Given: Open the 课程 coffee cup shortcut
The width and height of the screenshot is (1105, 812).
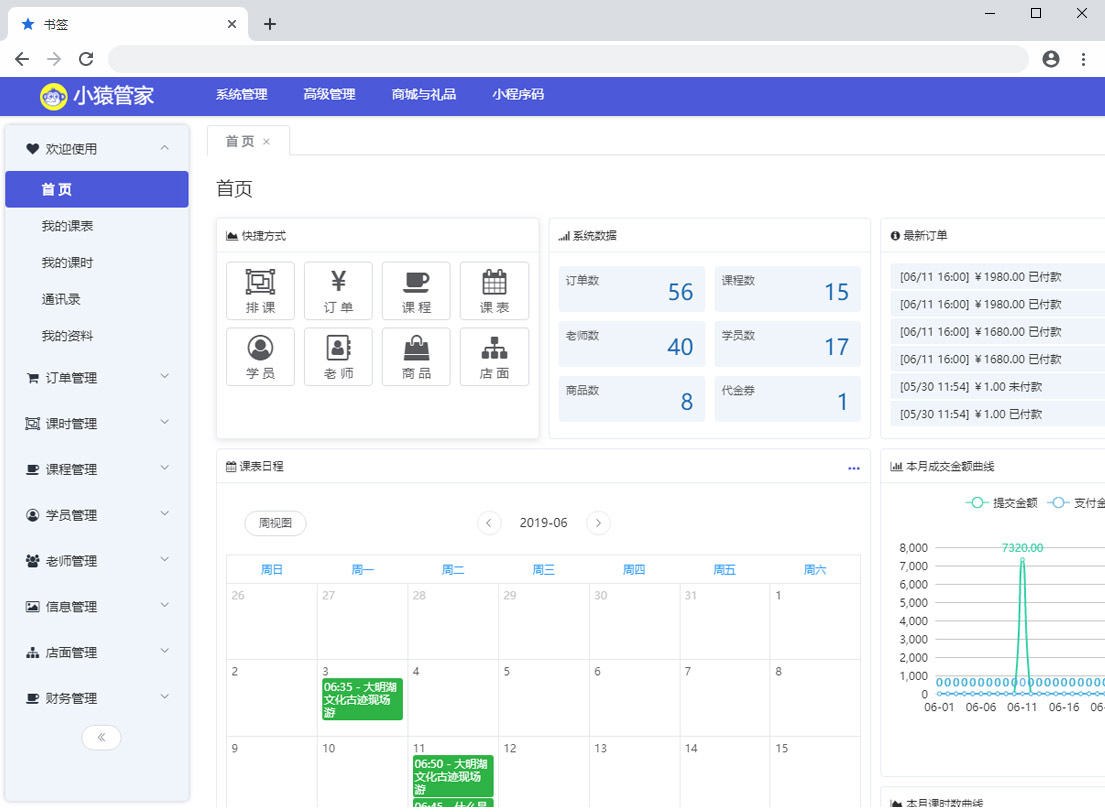Looking at the screenshot, I should 416,290.
